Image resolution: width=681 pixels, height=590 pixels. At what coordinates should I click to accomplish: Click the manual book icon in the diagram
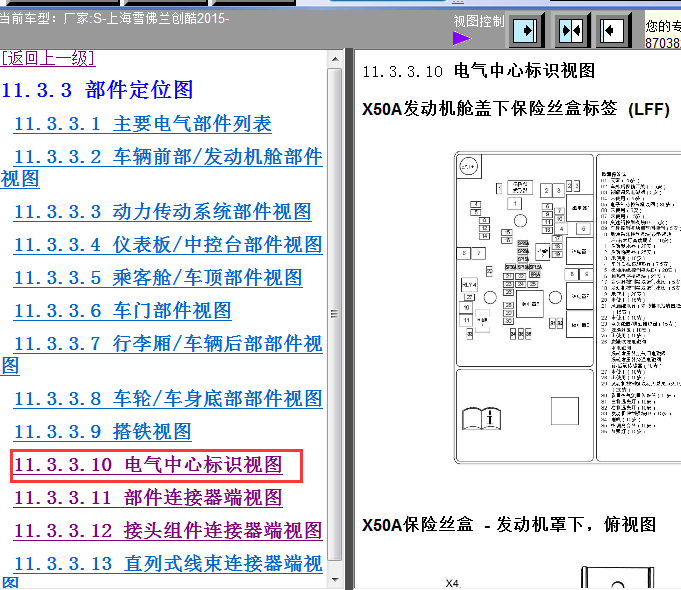[x=481, y=419]
